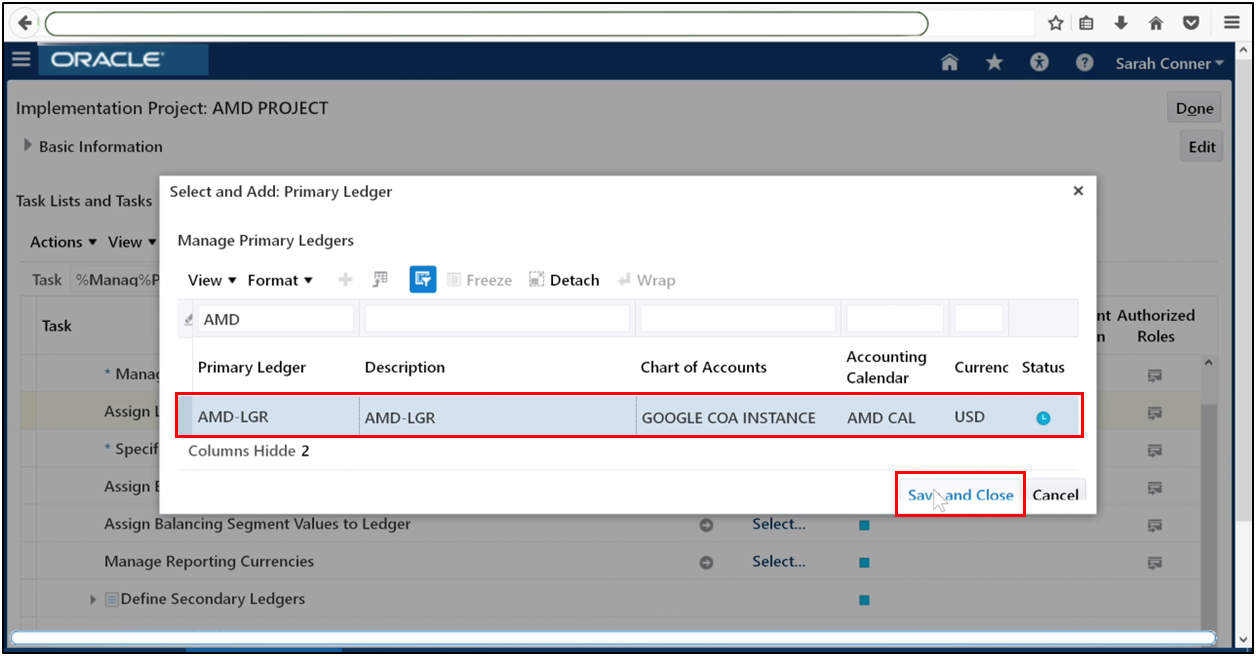Open the View dropdown in the dialog
Viewport: 1256px width, 656px height.
pyautogui.click(x=206, y=280)
